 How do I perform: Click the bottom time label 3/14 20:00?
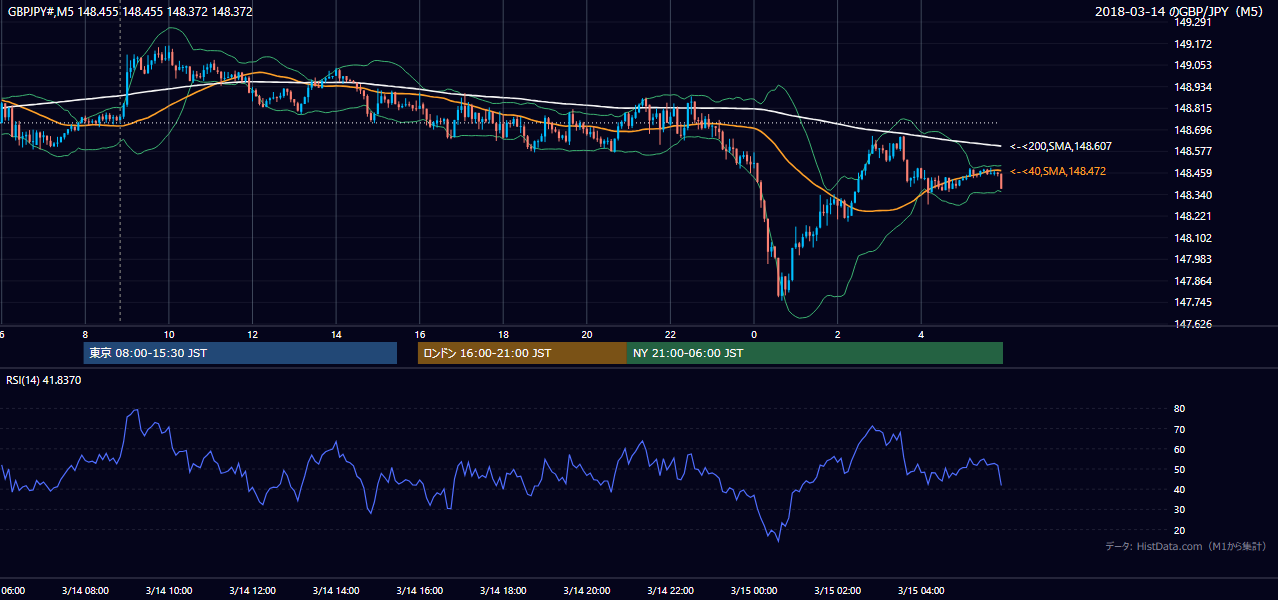pyautogui.click(x=587, y=591)
